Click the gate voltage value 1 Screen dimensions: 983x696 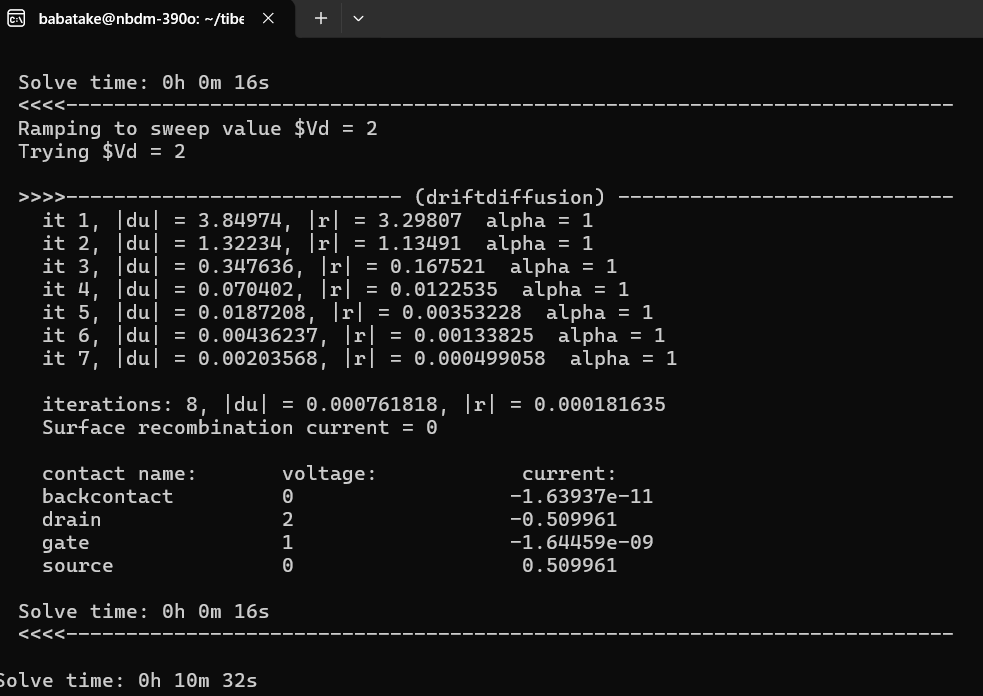[x=288, y=543]
